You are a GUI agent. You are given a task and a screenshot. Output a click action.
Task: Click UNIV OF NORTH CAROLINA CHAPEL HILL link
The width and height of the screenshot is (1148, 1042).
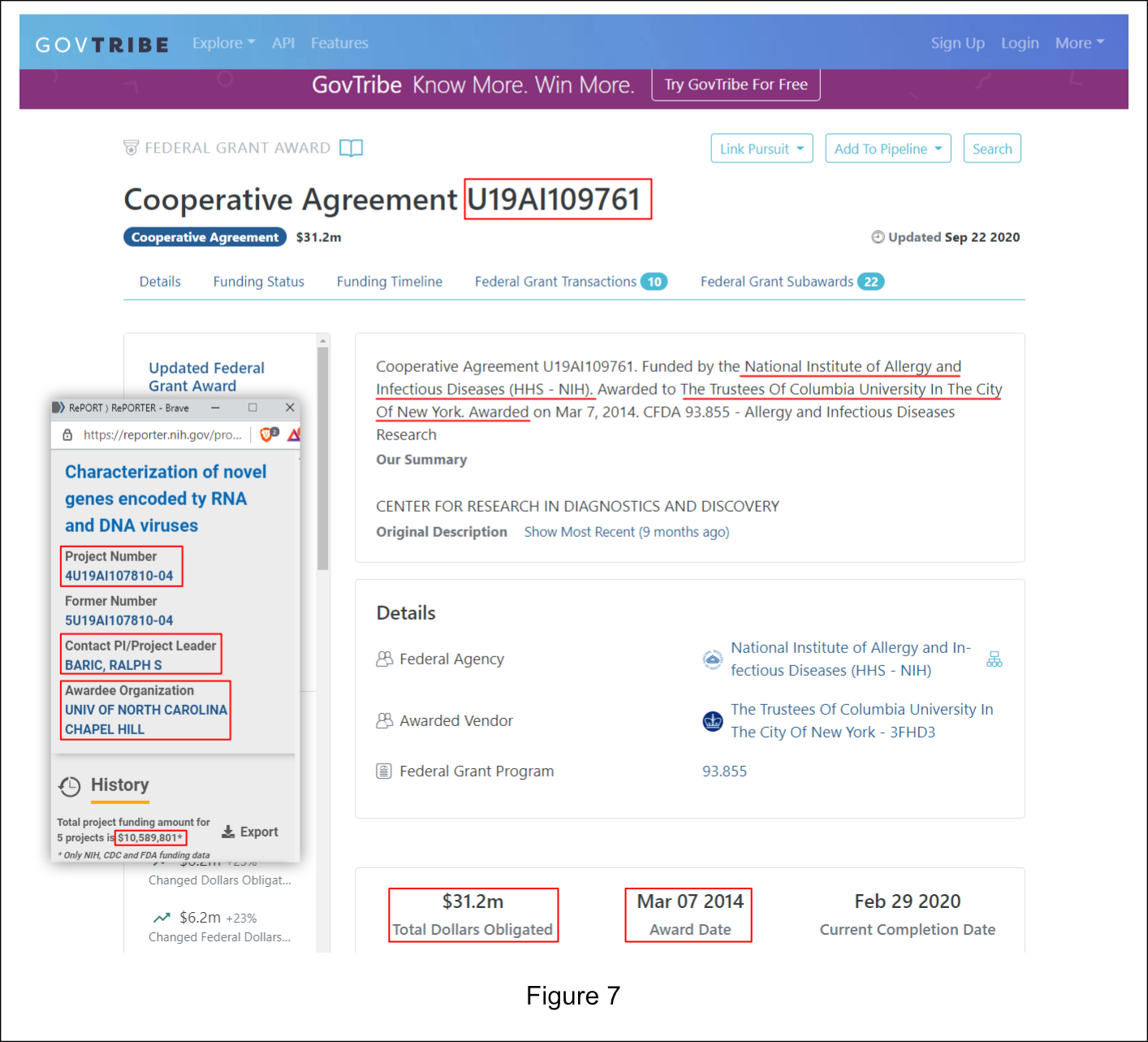[x=146, y=720]
